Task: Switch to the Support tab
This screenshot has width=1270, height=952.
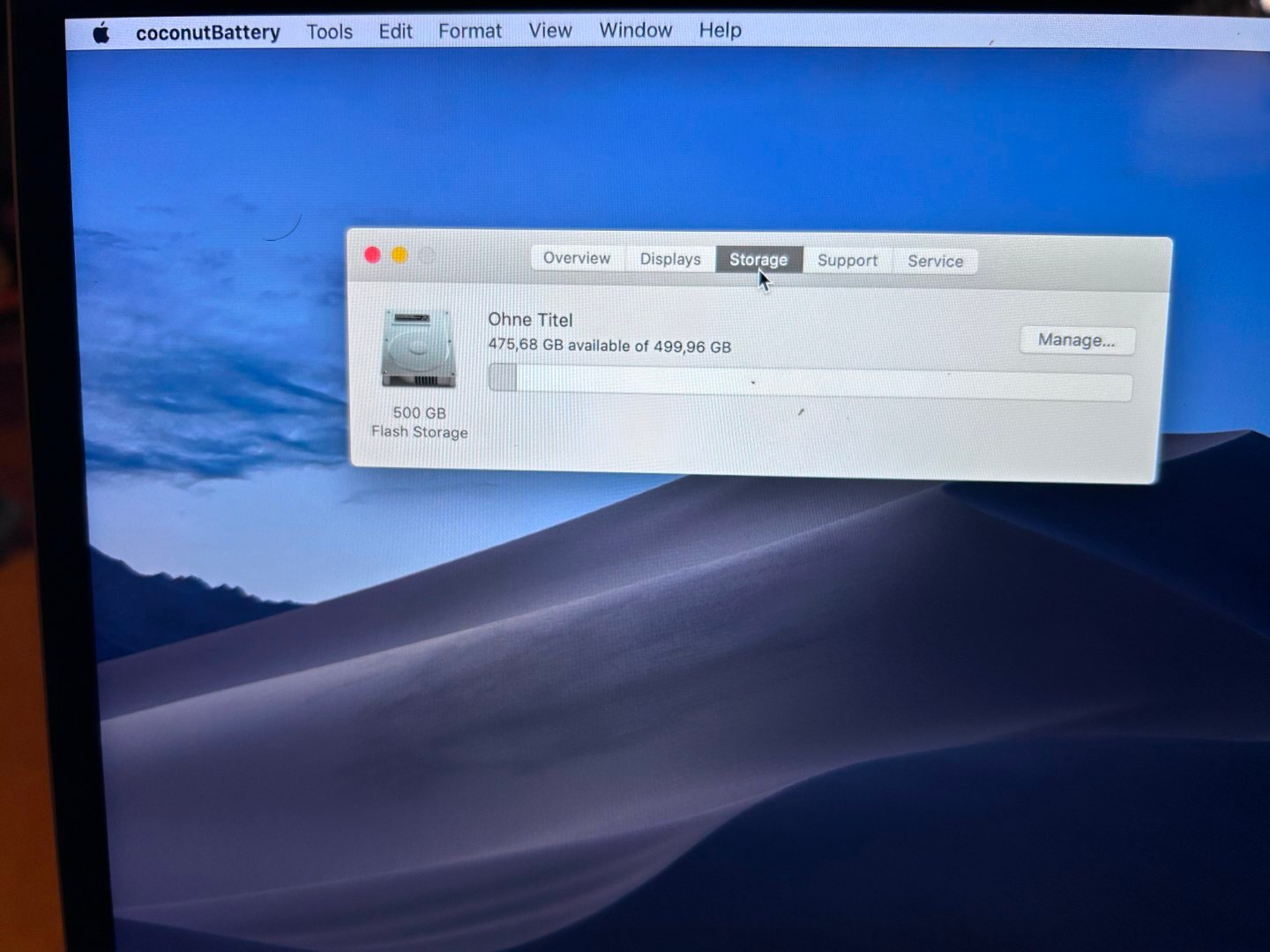Action: pyautogui.click(x=848, y=260)
